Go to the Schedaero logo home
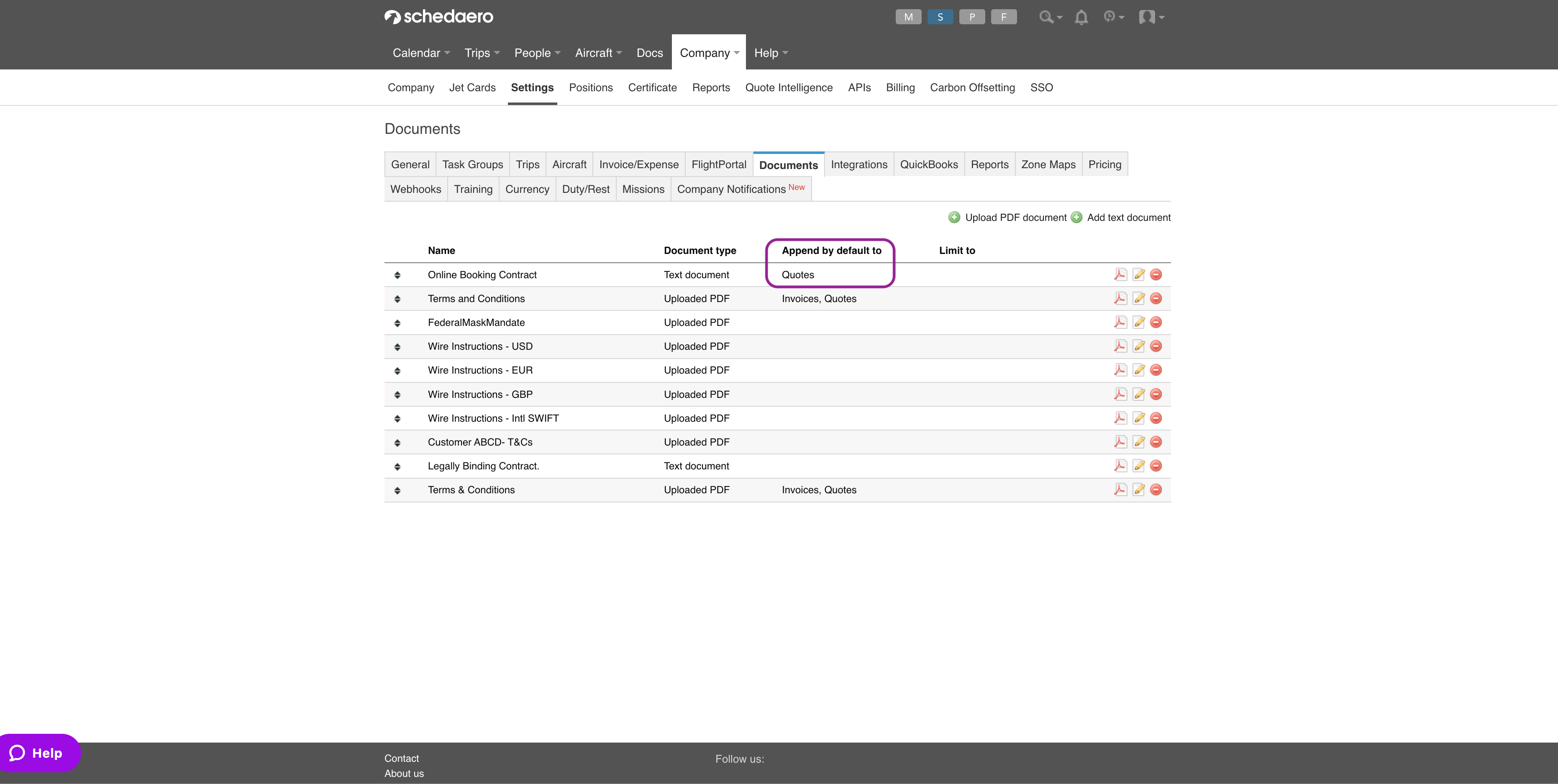The width and height of the screenshot is (1558, 784). pos(438,17)
